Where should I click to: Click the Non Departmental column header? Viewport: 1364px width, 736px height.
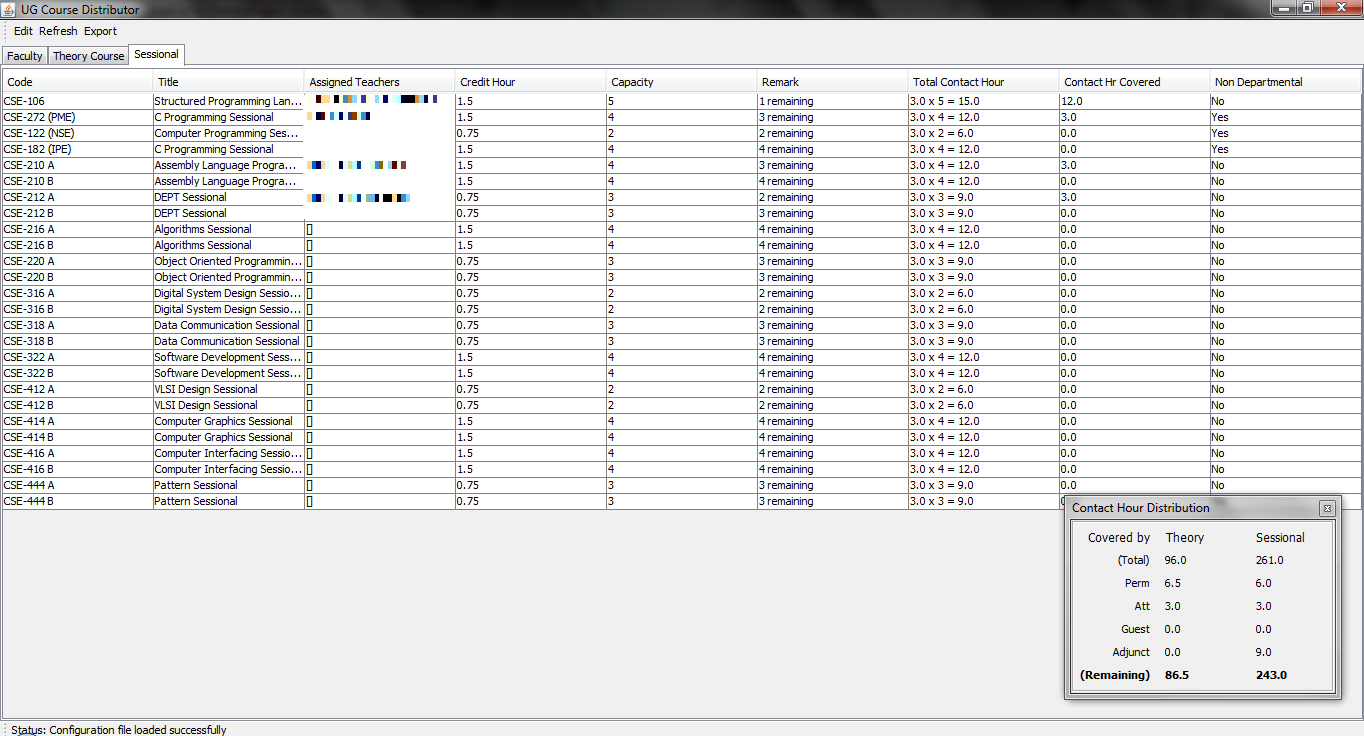click(x=1285, y=82)
